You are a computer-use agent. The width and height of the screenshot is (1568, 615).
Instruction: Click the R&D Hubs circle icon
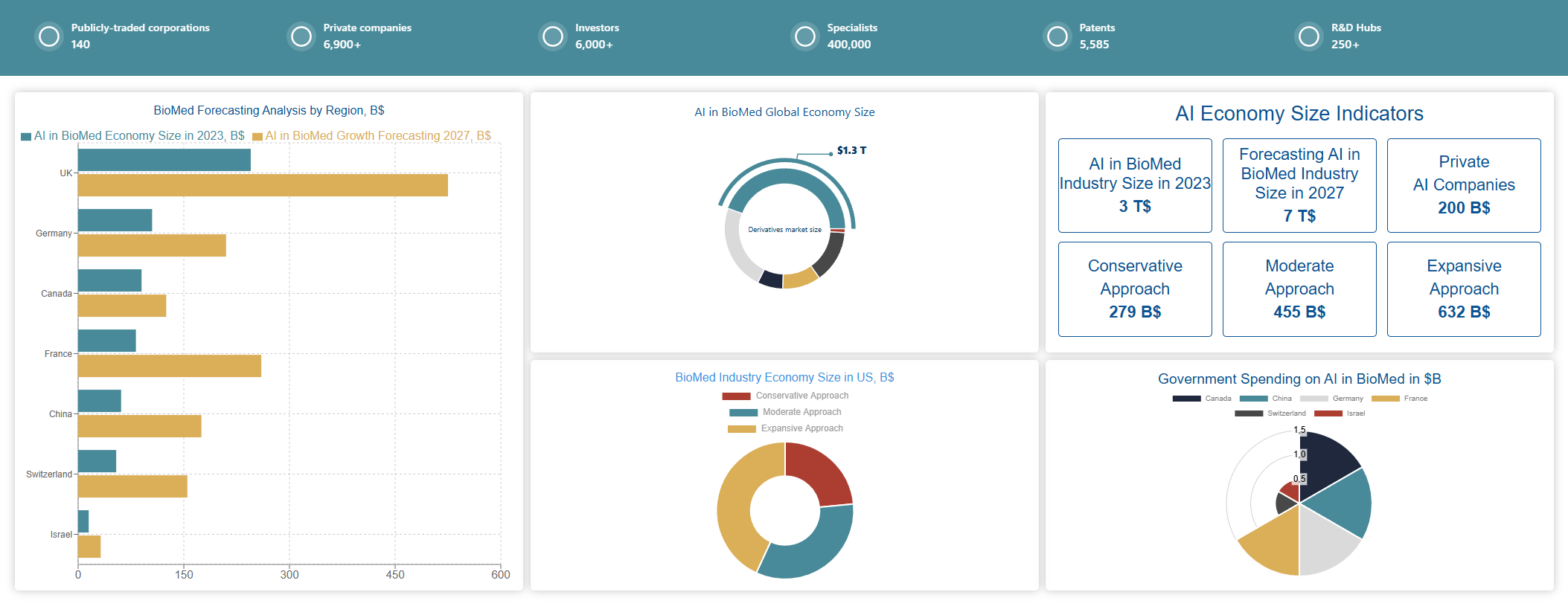point(1309,36)
